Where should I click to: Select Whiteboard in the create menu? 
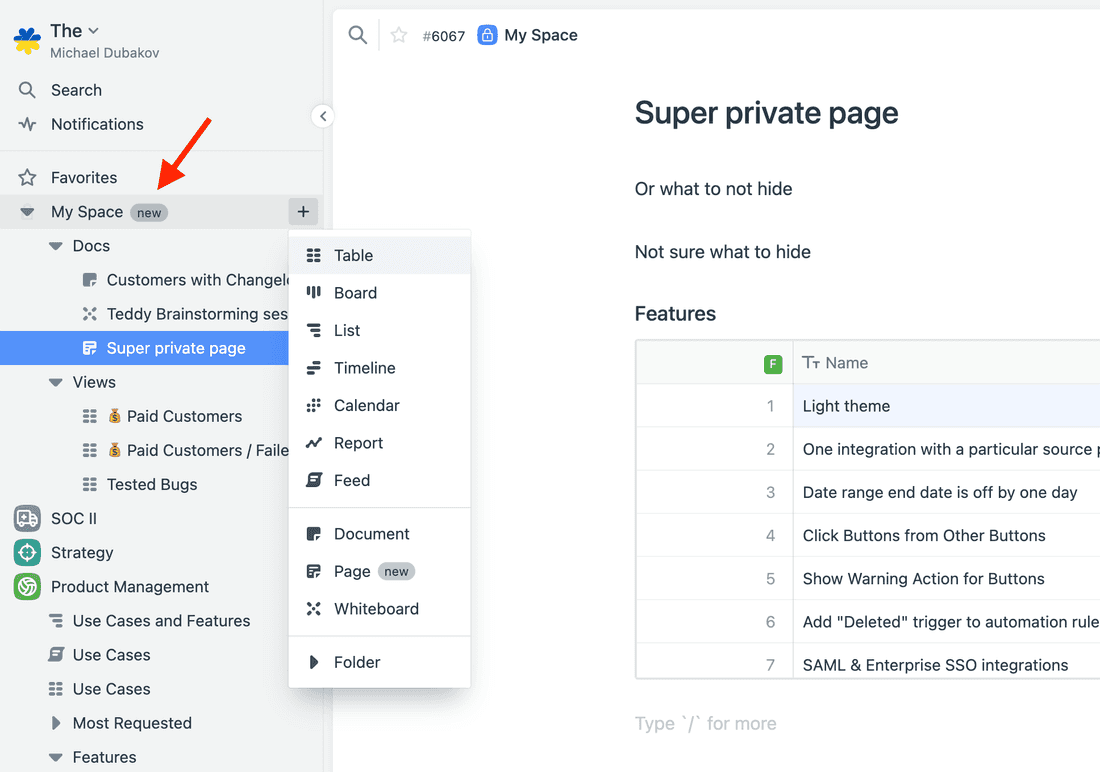click(376, 609)
